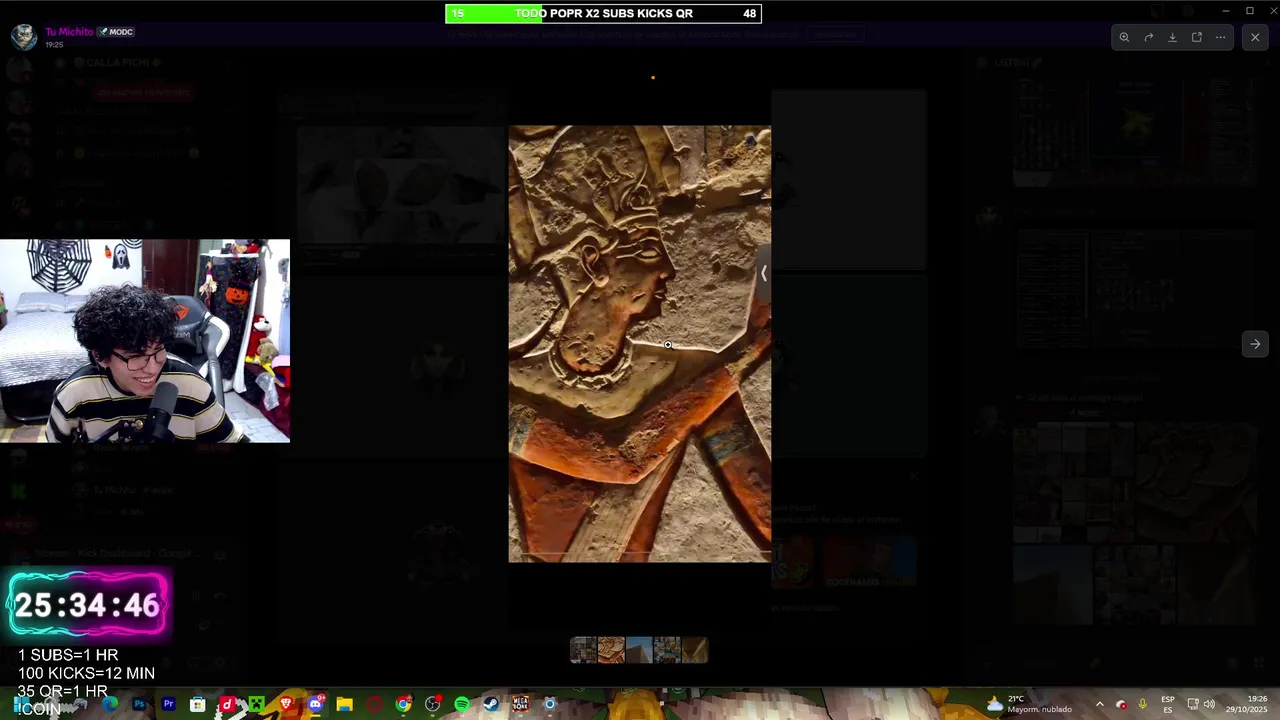
Task: Go to the next image with right arrow
Action: (1255, 344)
